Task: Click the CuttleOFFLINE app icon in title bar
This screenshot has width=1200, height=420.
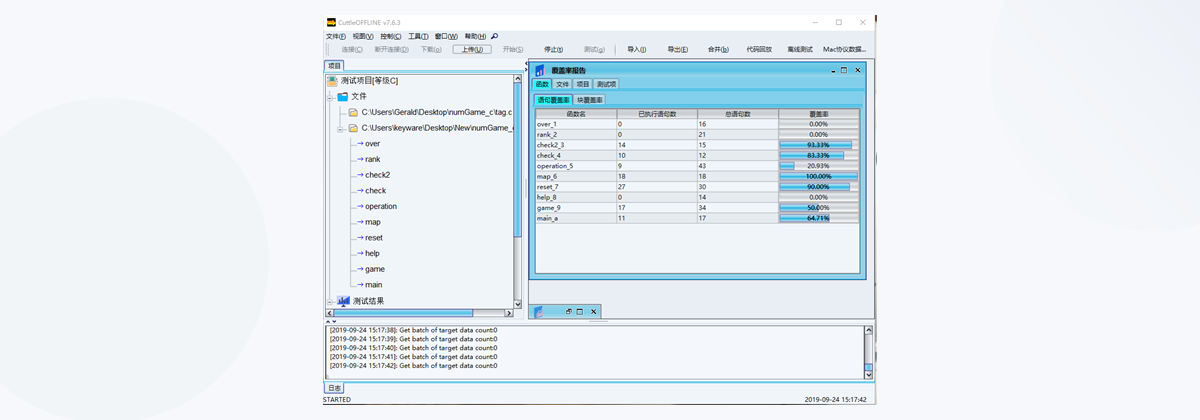Action: pyautogui.click(x=331, y=23)
